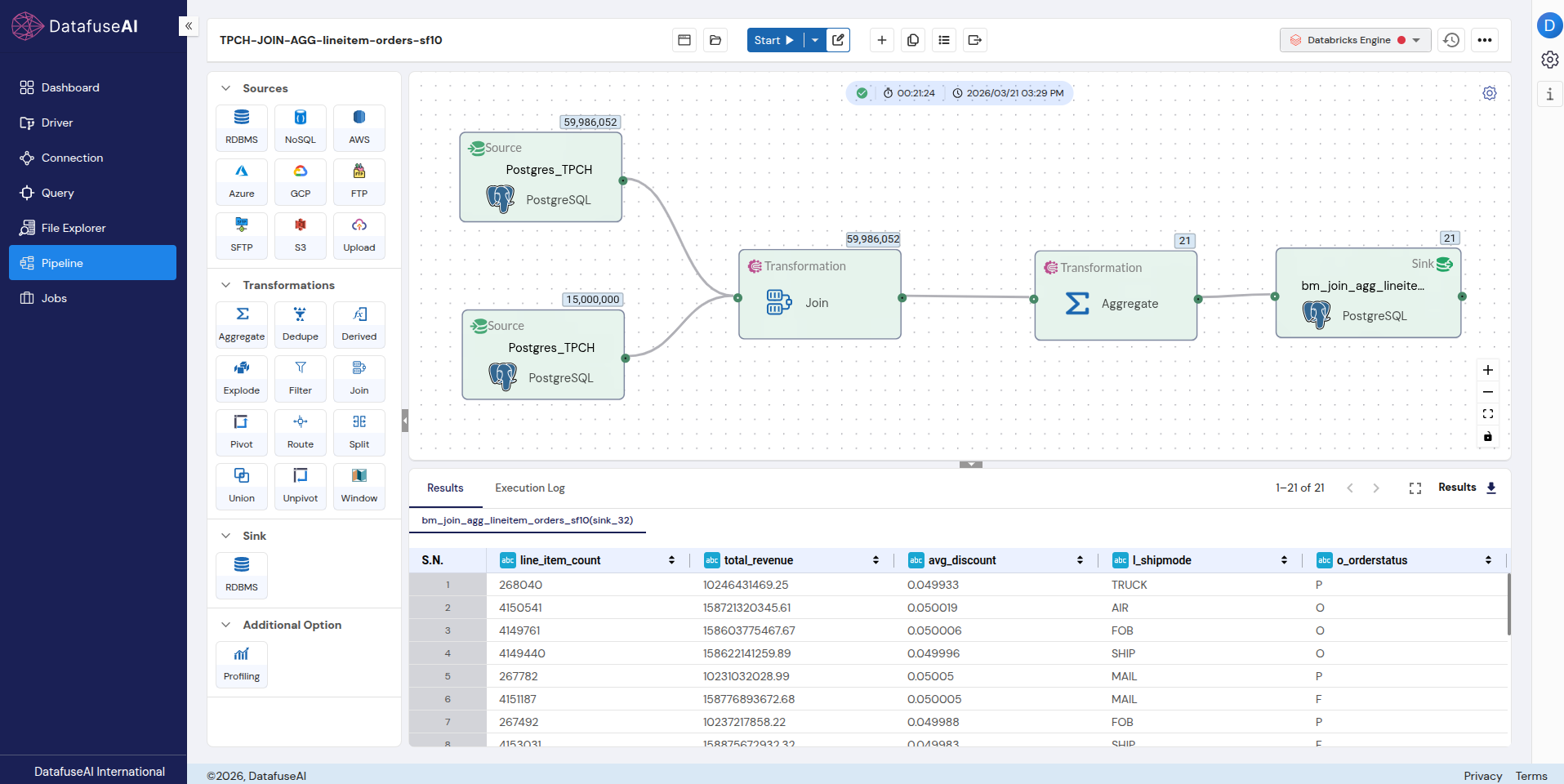The width and height of the screenshot is (1564, 784).
Task: Add a Filter transformation
Action: 301,378
